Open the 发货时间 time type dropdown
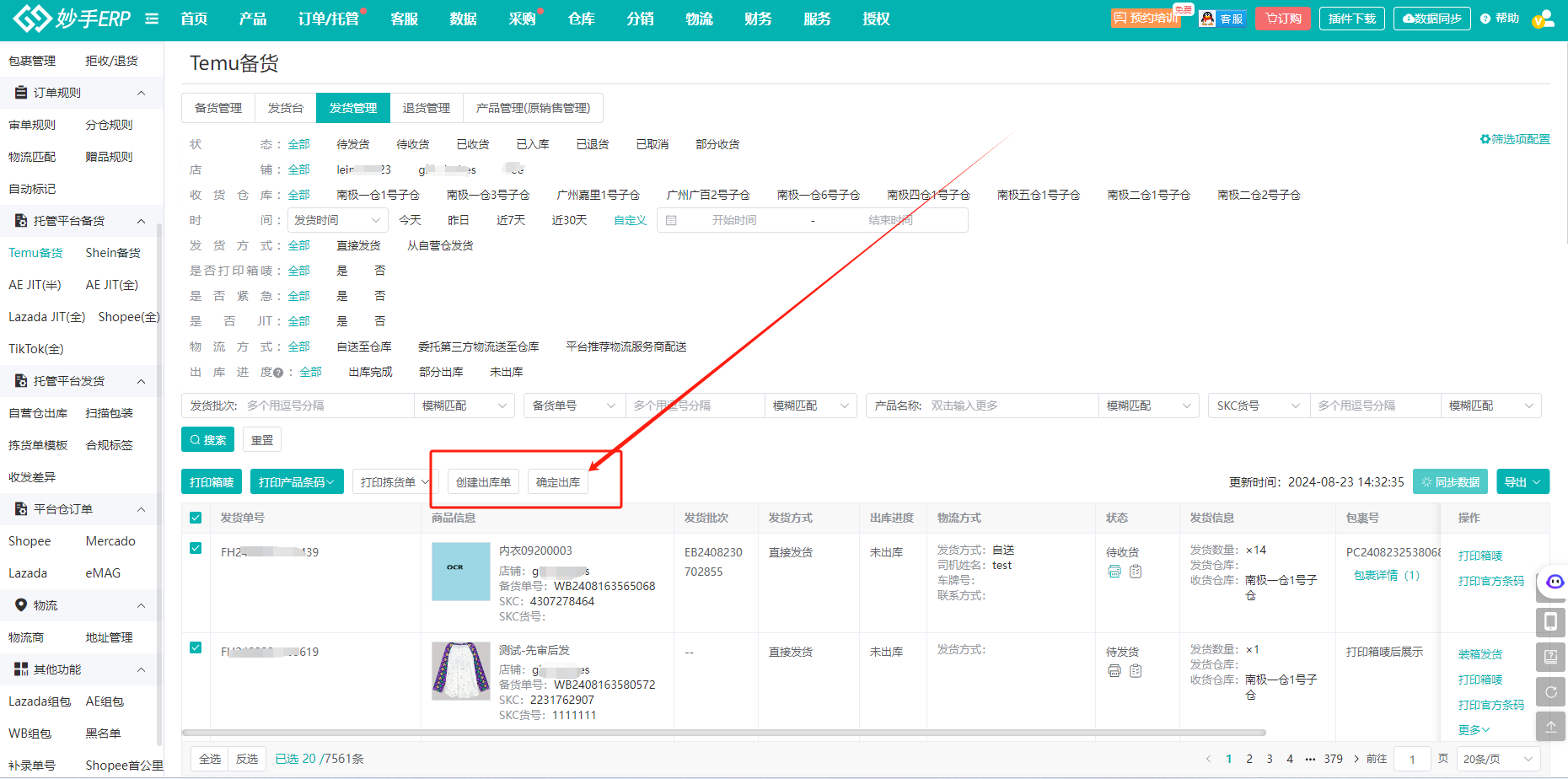The image size is (1568, 779). click(337, 220)
